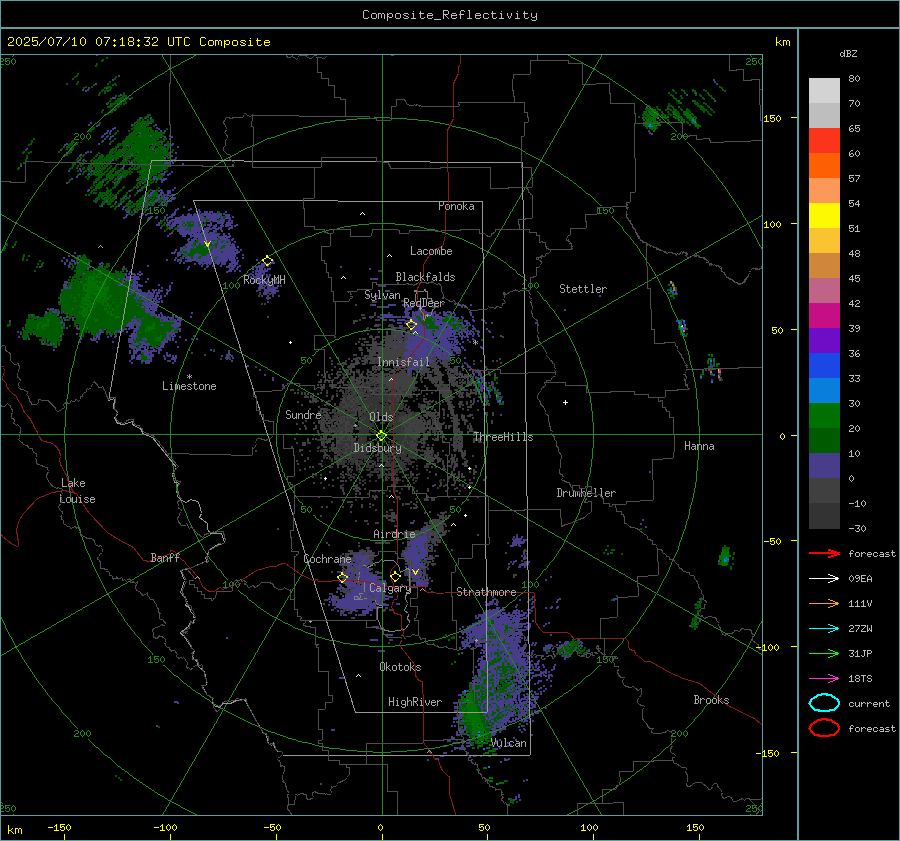Screen dimensions: 900x841
Task: Click the asterisk marker above Limestone
Action: (x=189, y=377)
